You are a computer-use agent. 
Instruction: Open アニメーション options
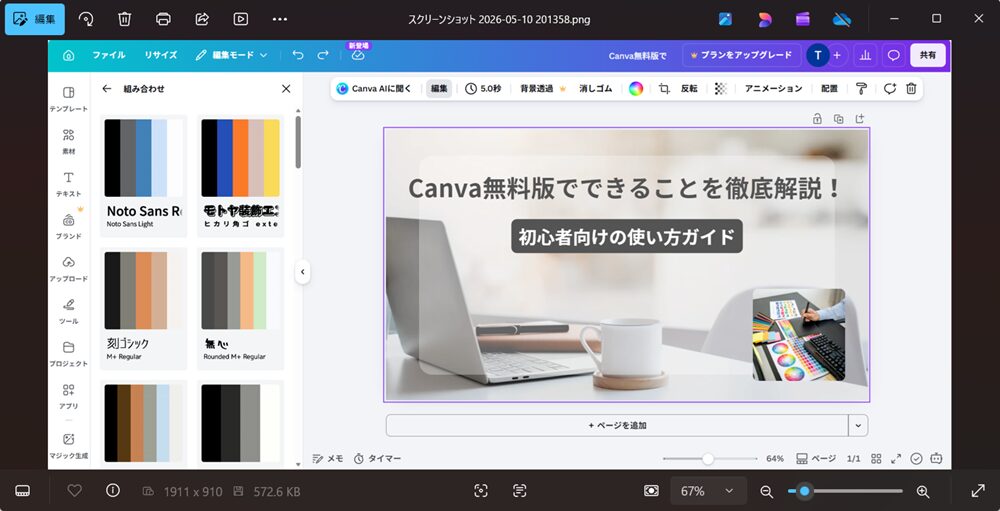774,89
